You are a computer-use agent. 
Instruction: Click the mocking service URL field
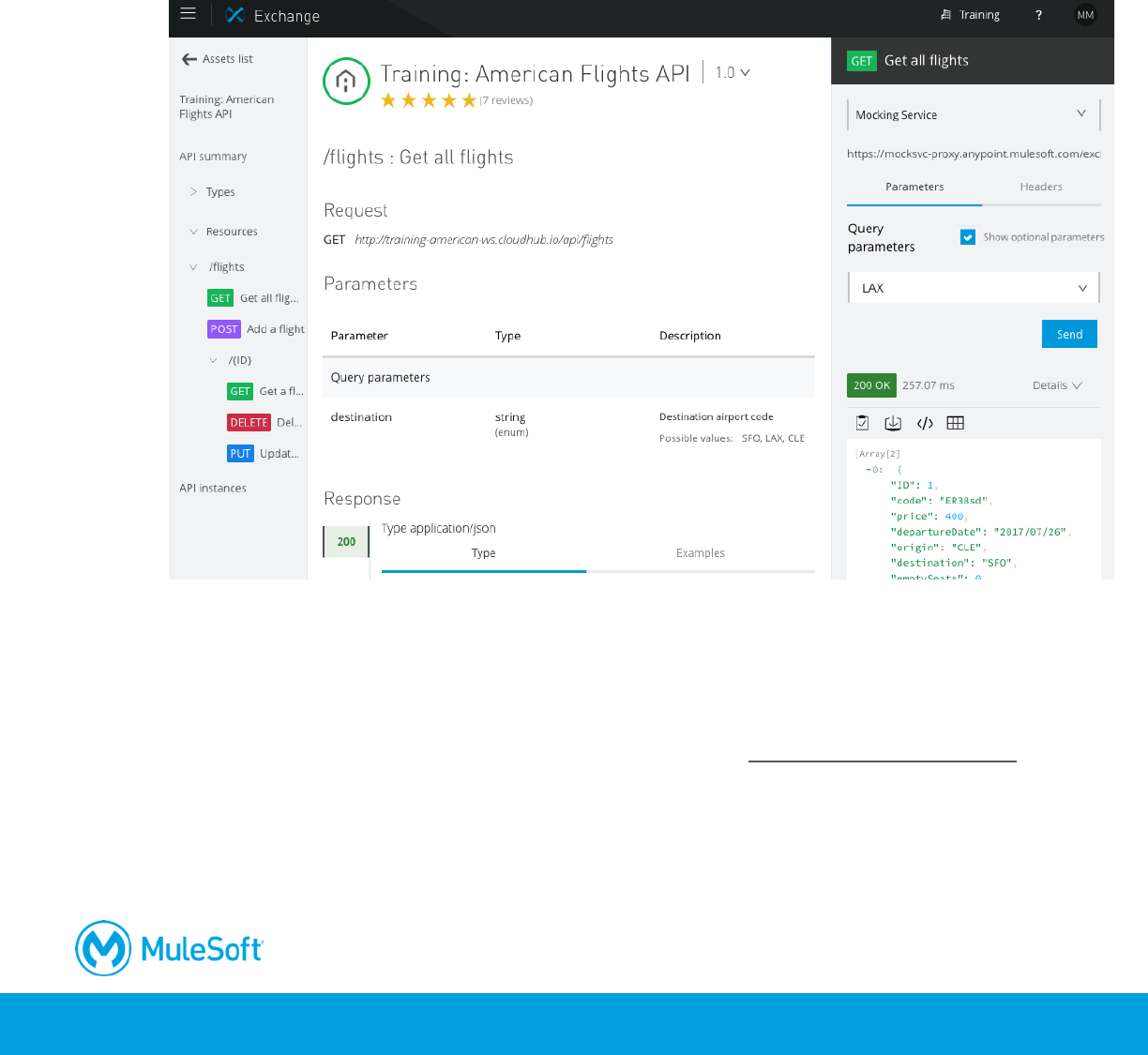[x=974, y=154]
